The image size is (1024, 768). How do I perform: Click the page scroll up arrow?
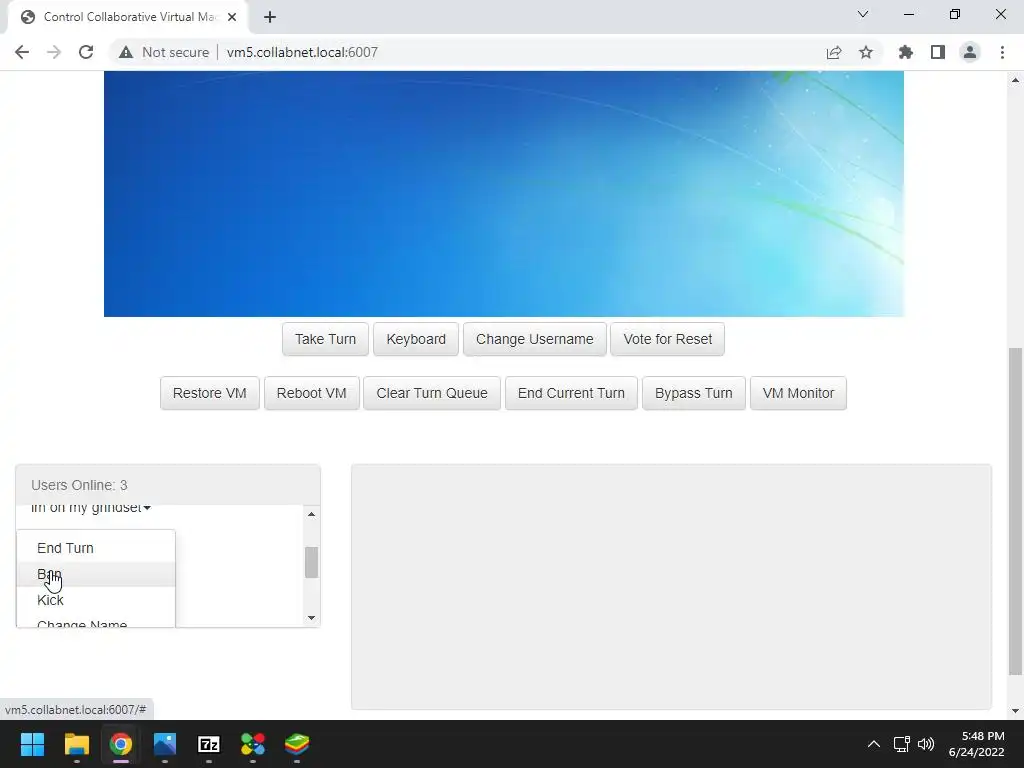point(1015,80)
